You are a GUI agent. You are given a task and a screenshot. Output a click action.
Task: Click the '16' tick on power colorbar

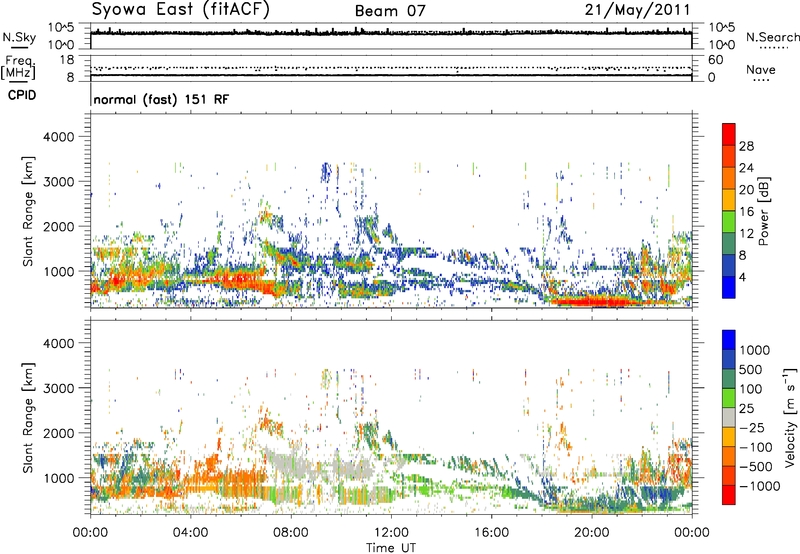[746, 212]
